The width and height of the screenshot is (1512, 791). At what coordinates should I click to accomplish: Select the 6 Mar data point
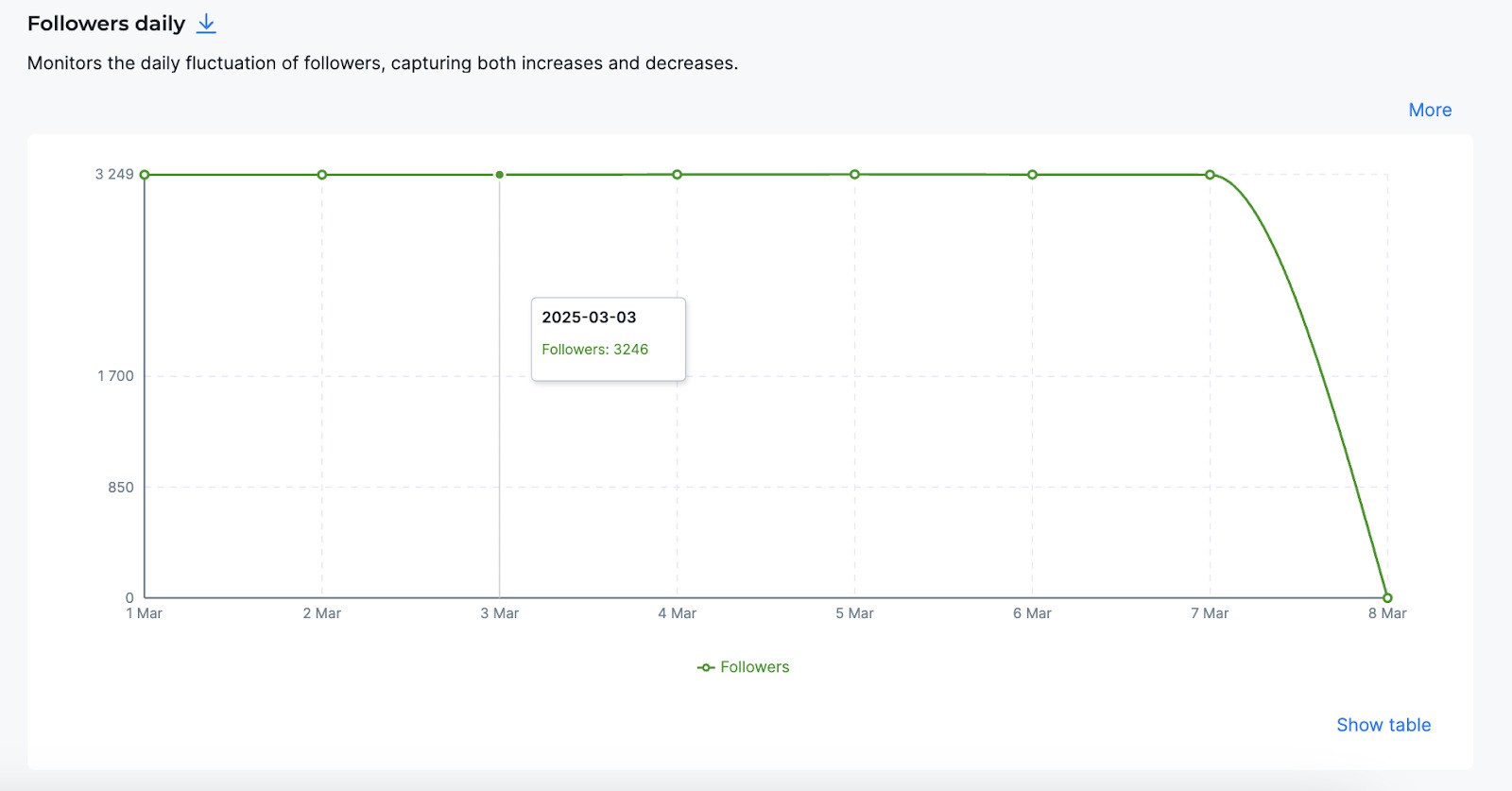click(1033, 175)
